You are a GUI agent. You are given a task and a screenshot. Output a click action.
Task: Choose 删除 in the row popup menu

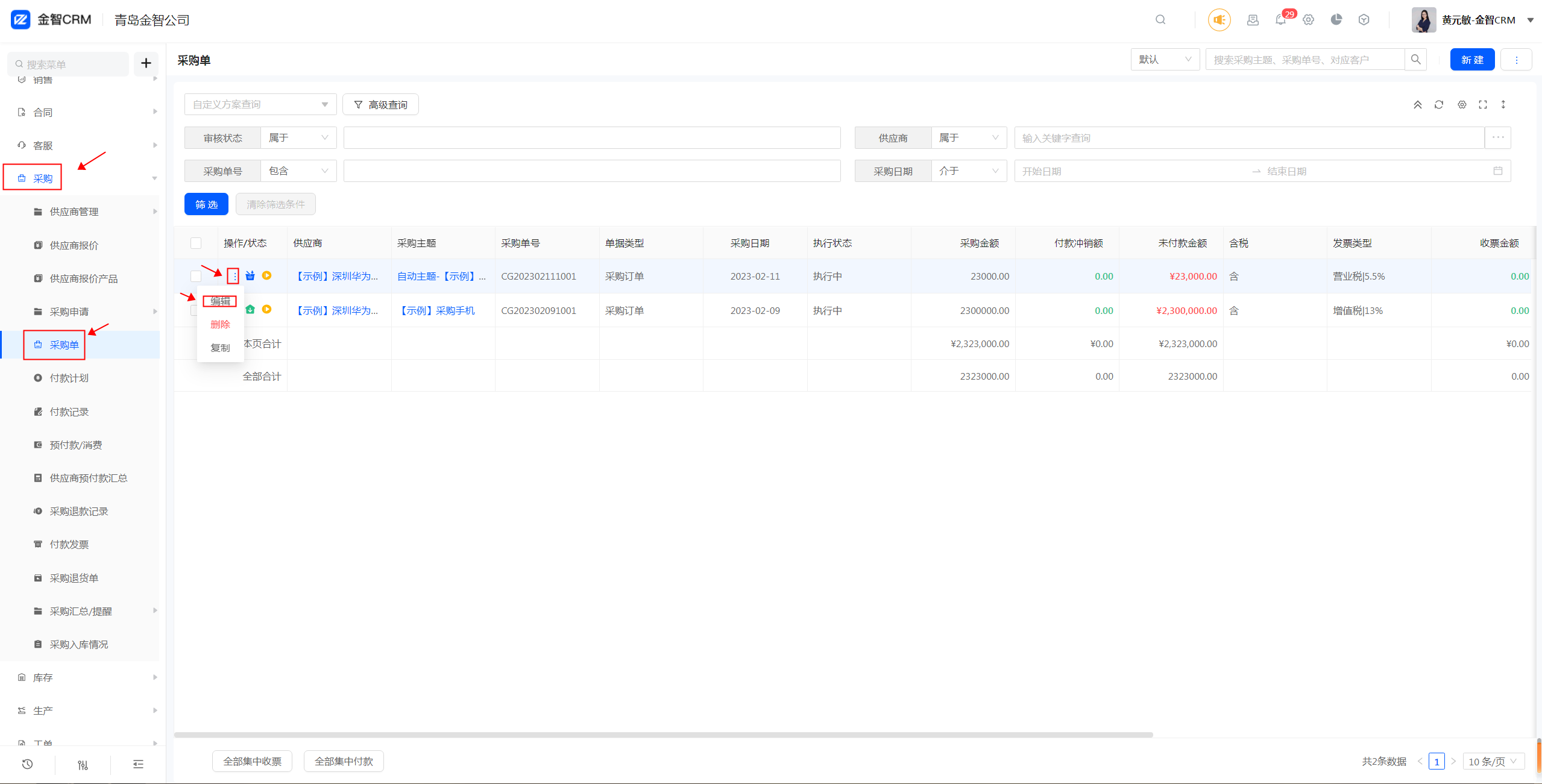220,324
